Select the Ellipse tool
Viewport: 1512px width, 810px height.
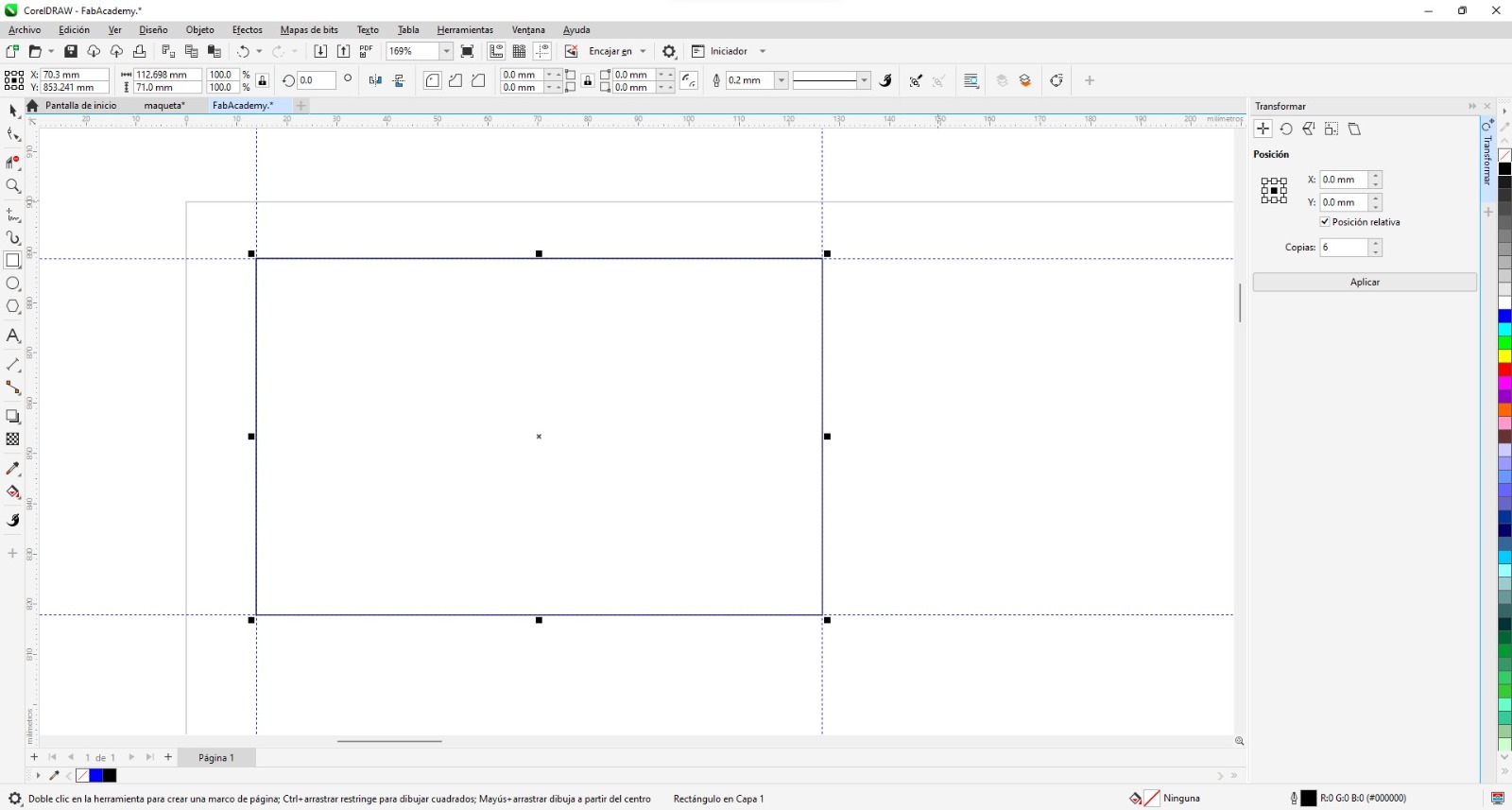click(12, 284)
